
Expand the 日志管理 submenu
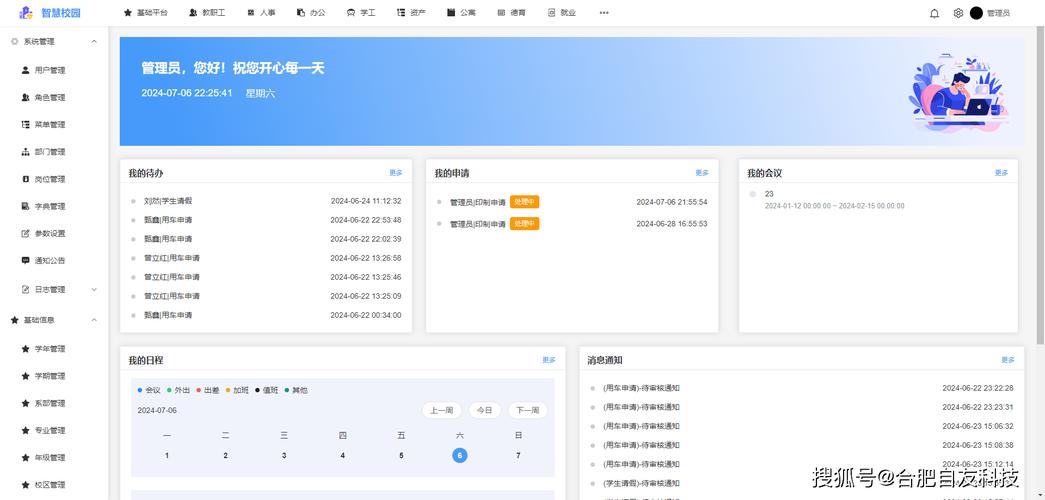pos(94,290)
